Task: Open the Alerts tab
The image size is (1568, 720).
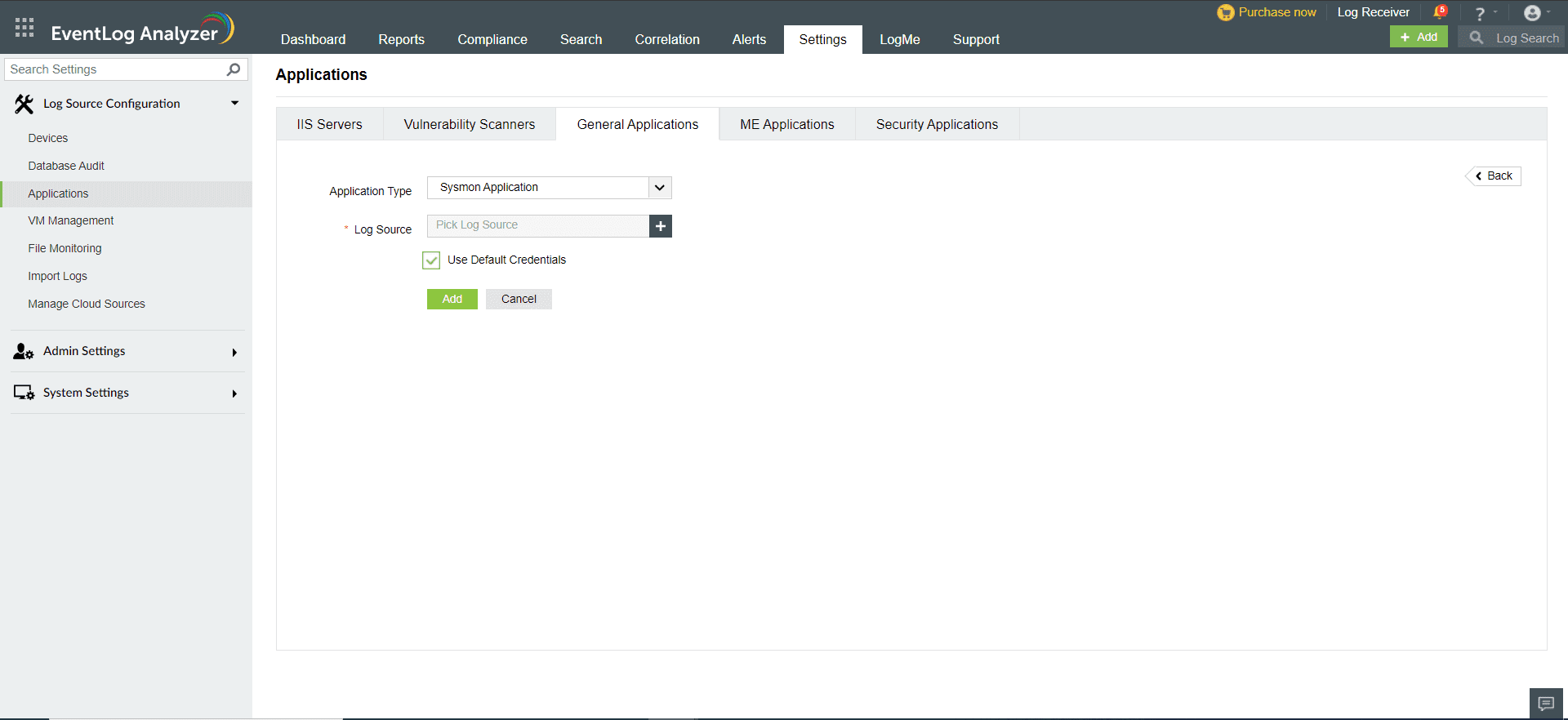Action: (749, 39)
